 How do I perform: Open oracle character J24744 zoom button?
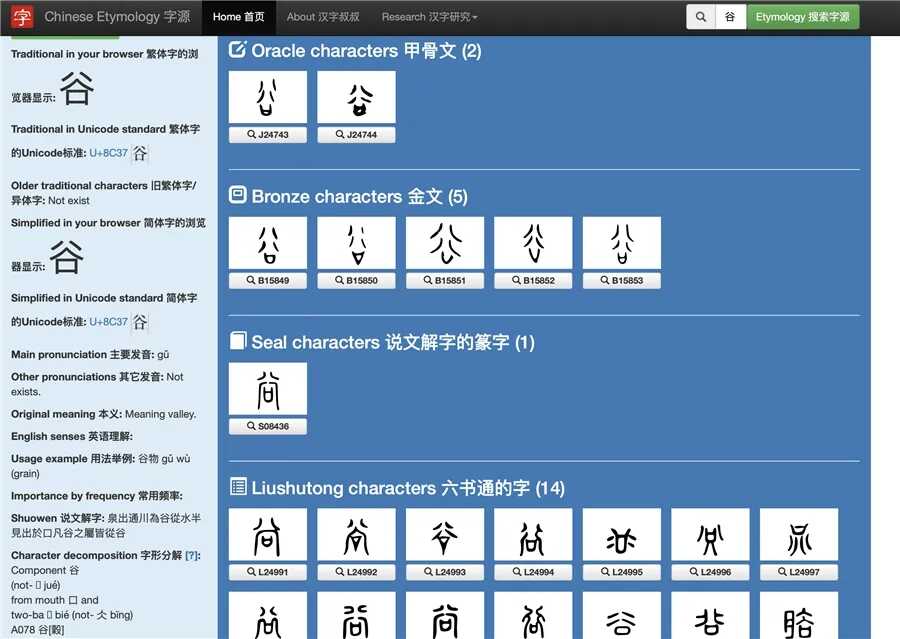click(x=356, y=135)
